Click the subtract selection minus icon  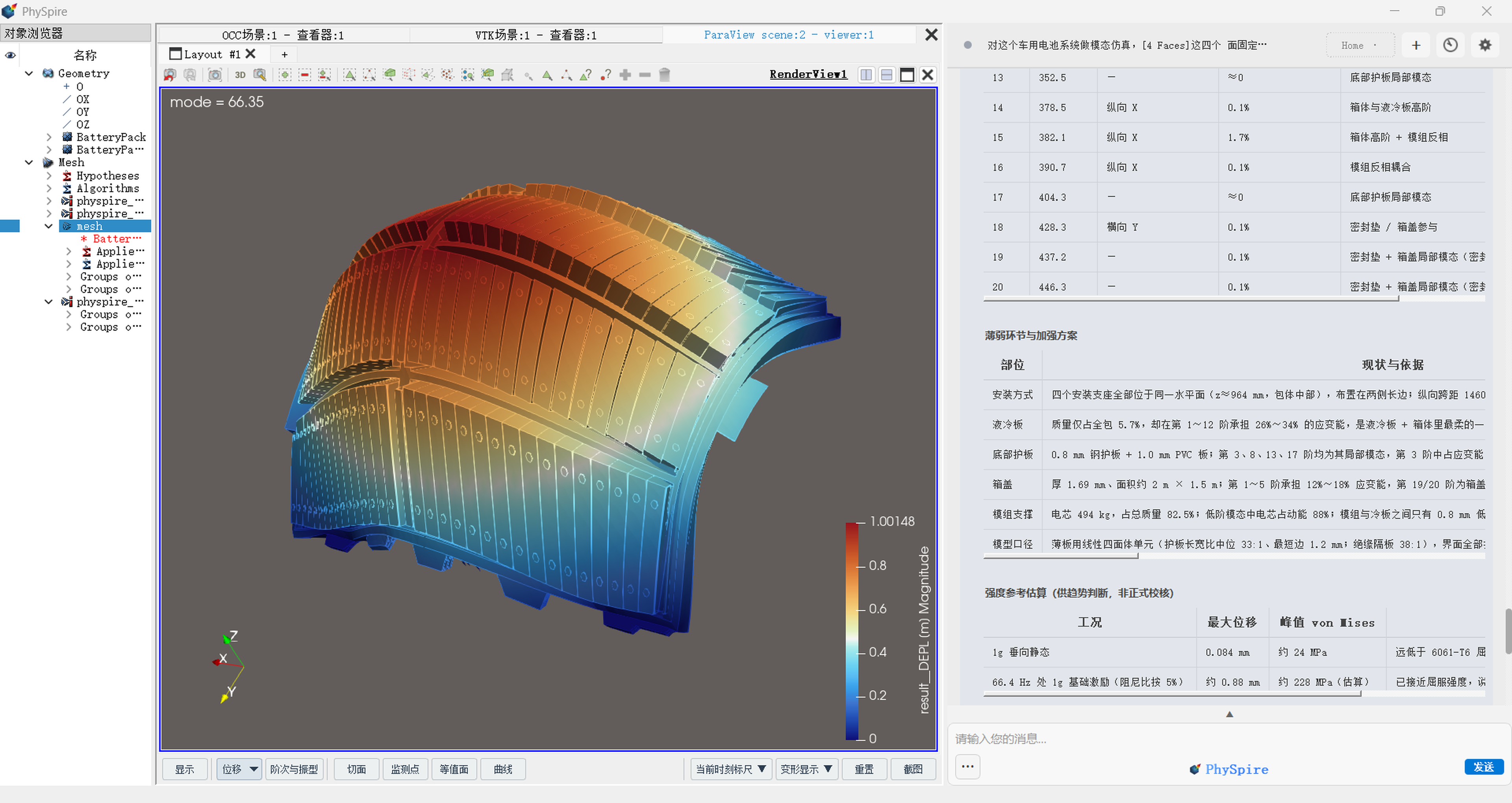pyautogui.click(x=305, y=74)
